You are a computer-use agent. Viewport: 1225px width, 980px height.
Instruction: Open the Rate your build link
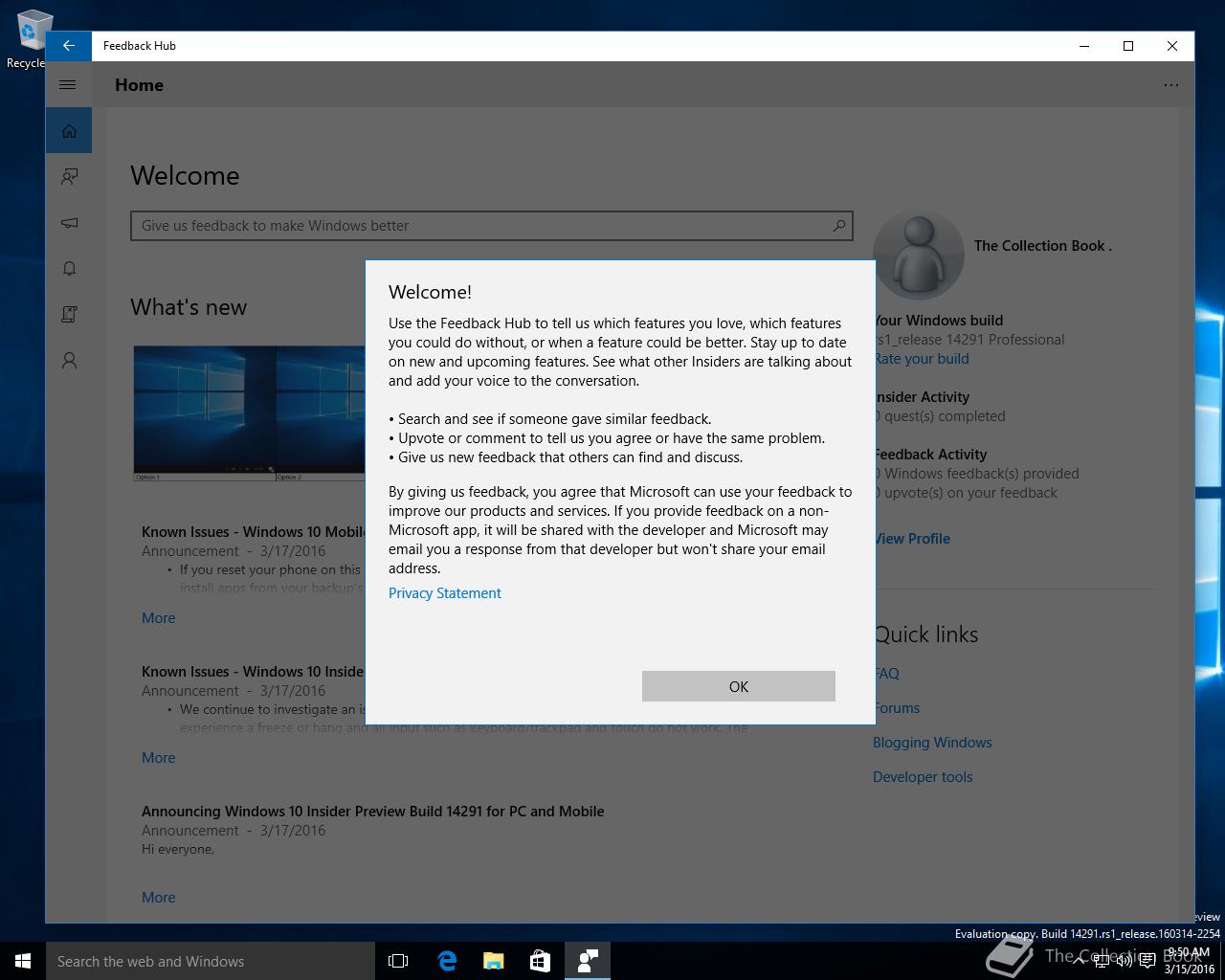coord(921,359)
